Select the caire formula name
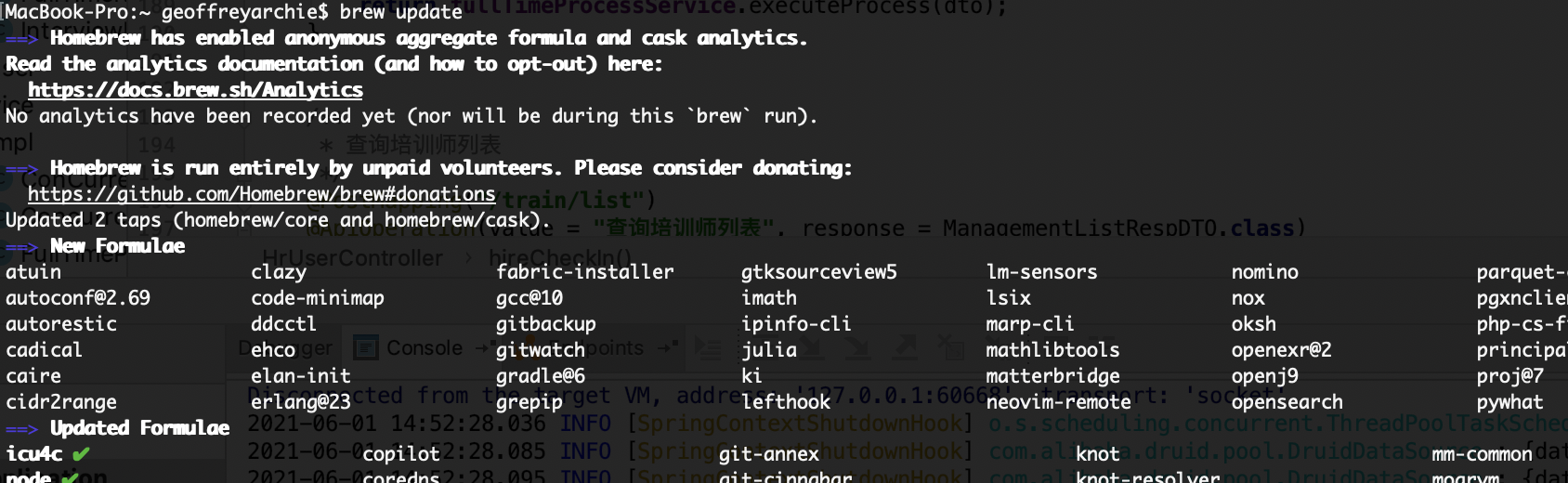This screenshot has width=1568, height=483. [x=33, y=376]
